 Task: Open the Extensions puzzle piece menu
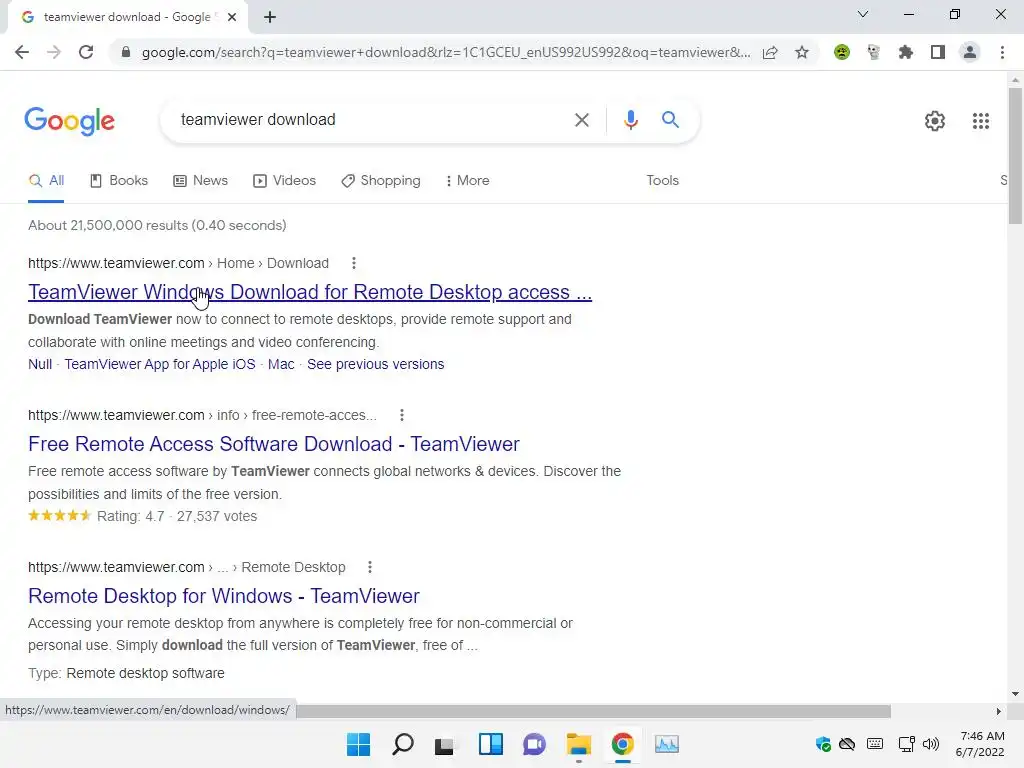pyautogui.click(x=905, y=52)
